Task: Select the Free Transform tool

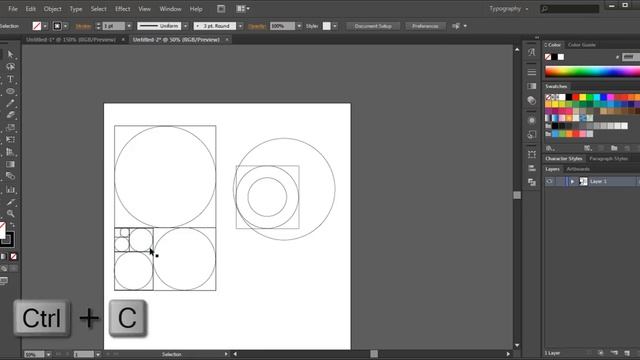Action: [x=10, y=140]
